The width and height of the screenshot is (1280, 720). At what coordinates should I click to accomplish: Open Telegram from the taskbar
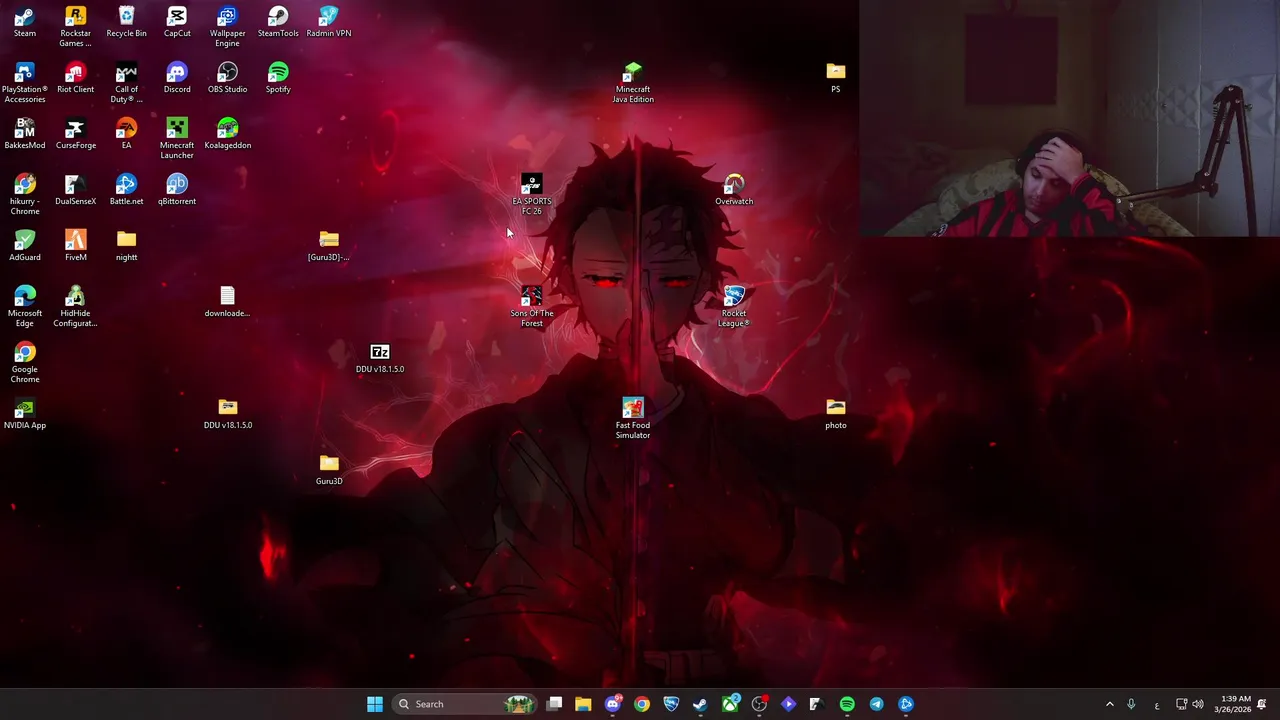point(876,704)
